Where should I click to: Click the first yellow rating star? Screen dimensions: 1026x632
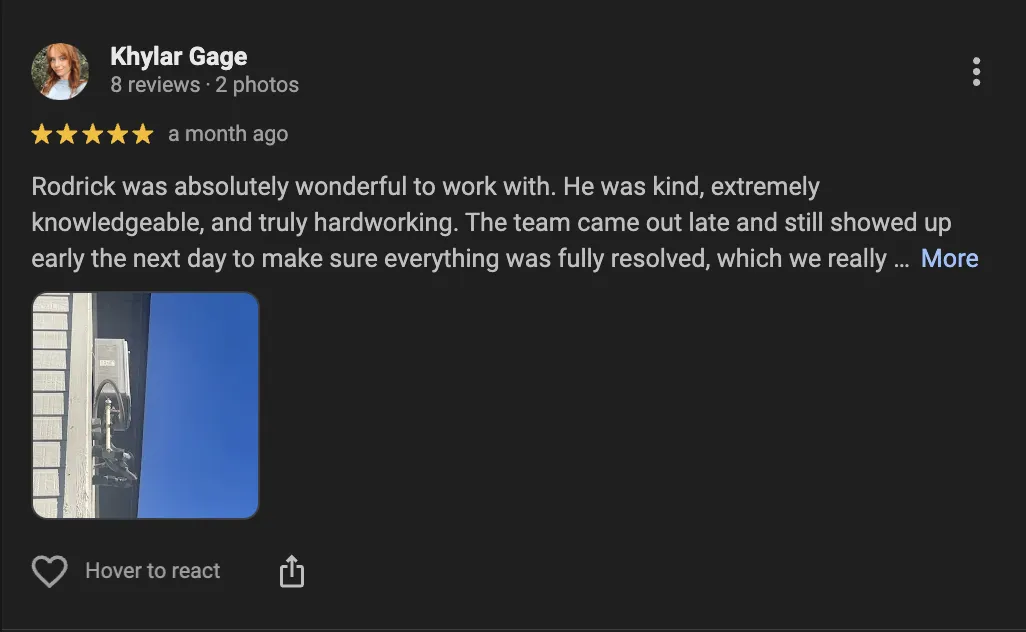click(x=42, y=134)
